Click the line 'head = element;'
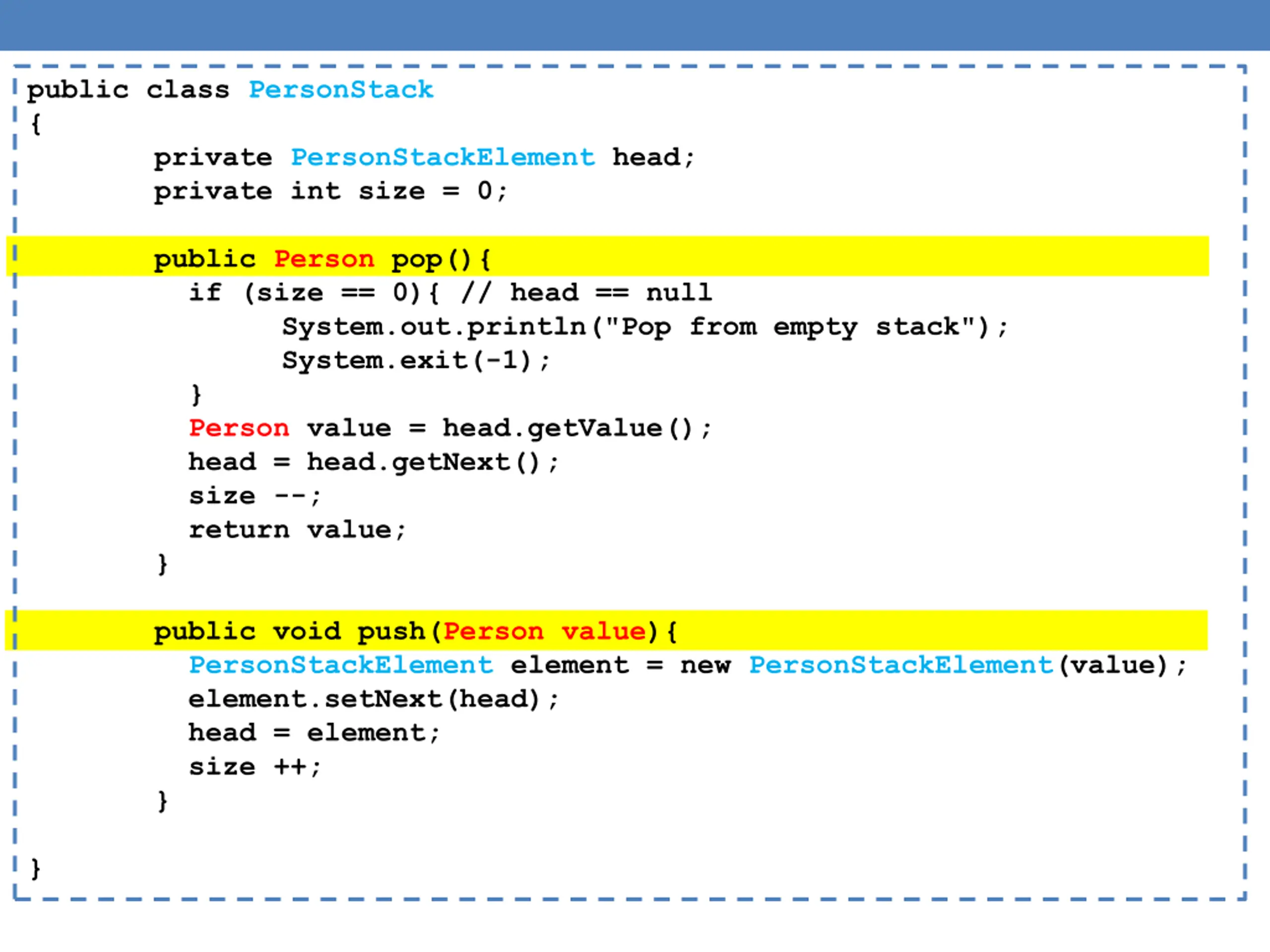Screen dimensions: 1270x952 tap(314, 733)
